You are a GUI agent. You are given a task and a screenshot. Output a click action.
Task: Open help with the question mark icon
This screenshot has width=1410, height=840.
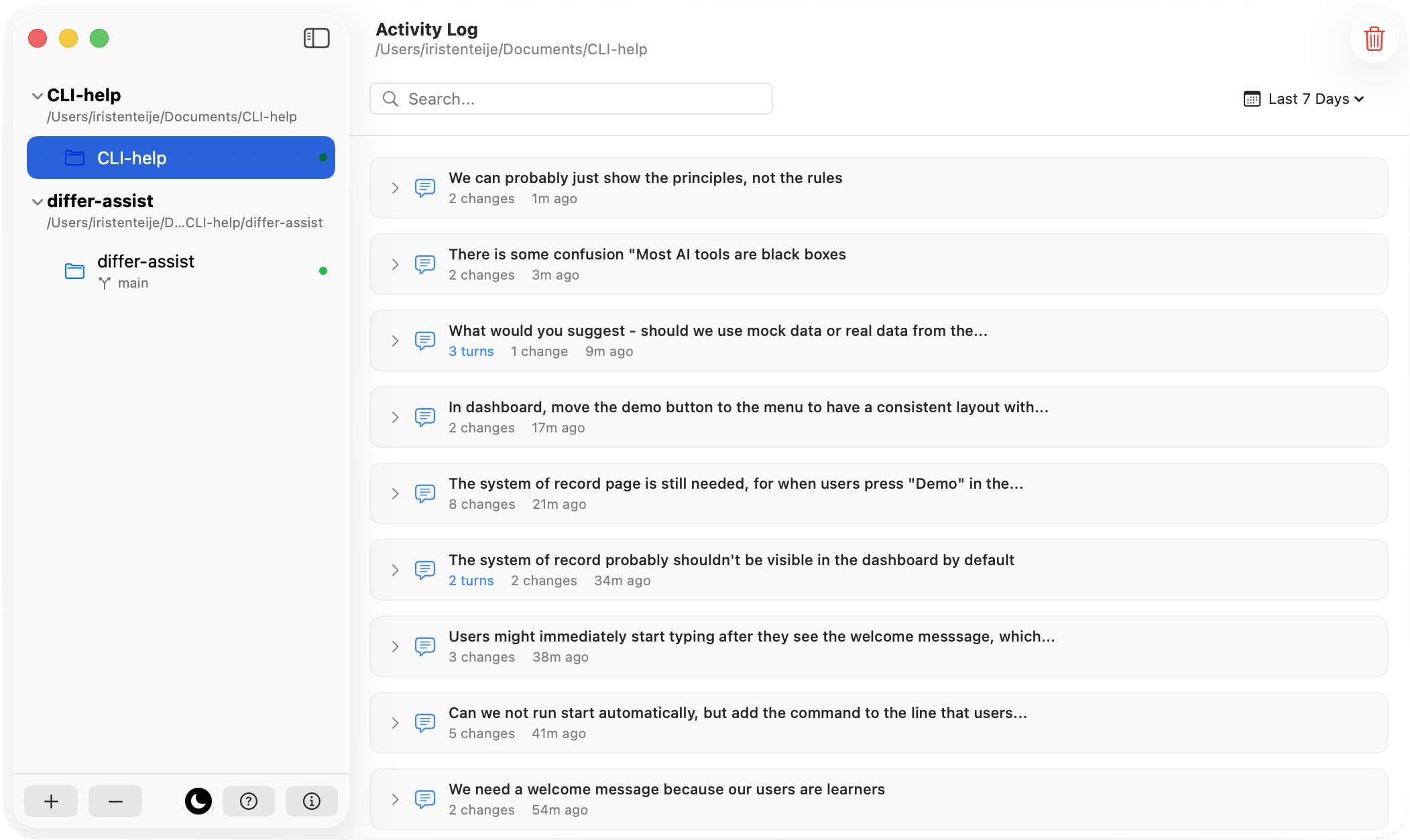[x=249, y=801]
